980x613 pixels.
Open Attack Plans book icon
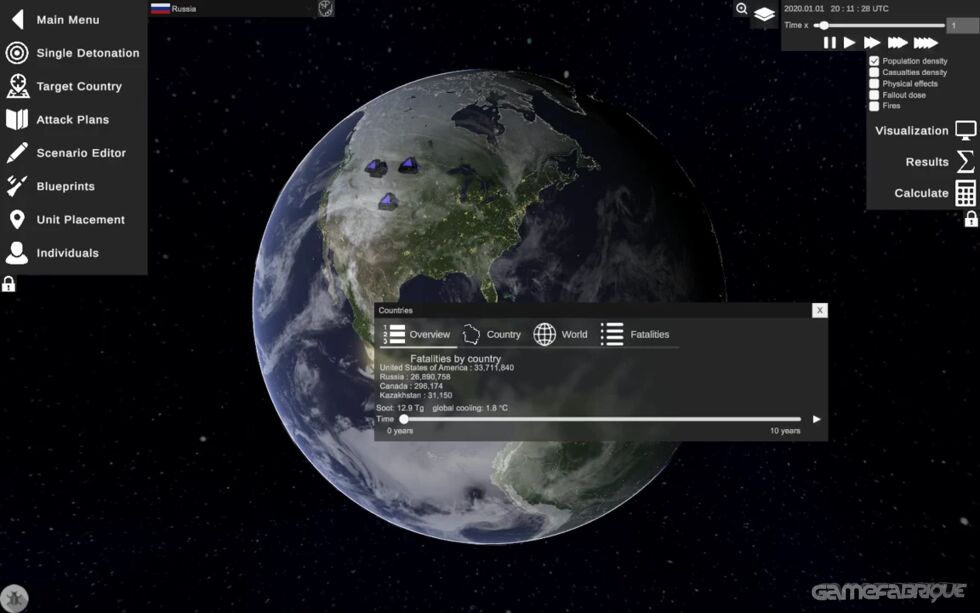(17, 119)
